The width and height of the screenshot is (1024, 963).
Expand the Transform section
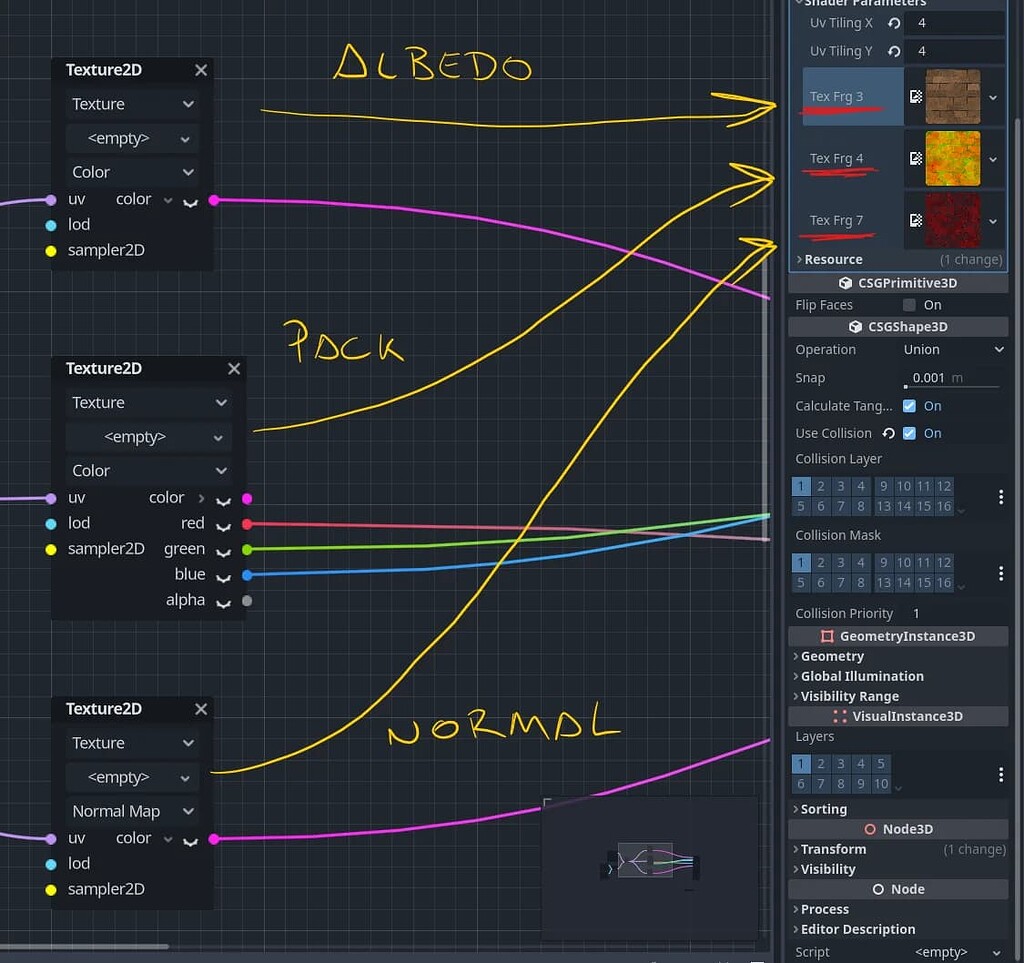coord(833,849)
